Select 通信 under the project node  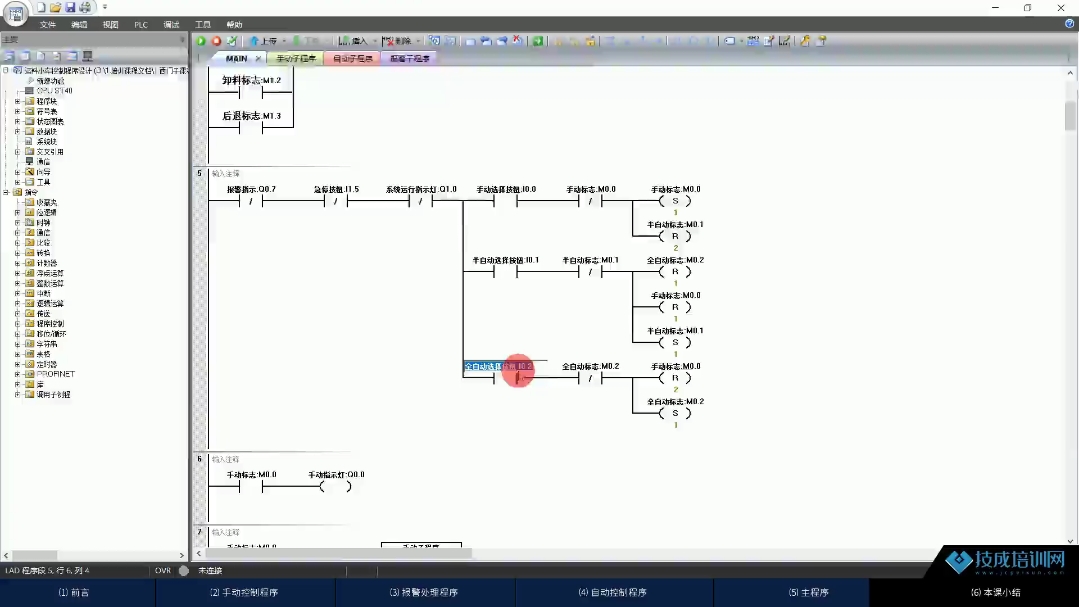coord(43,162)
